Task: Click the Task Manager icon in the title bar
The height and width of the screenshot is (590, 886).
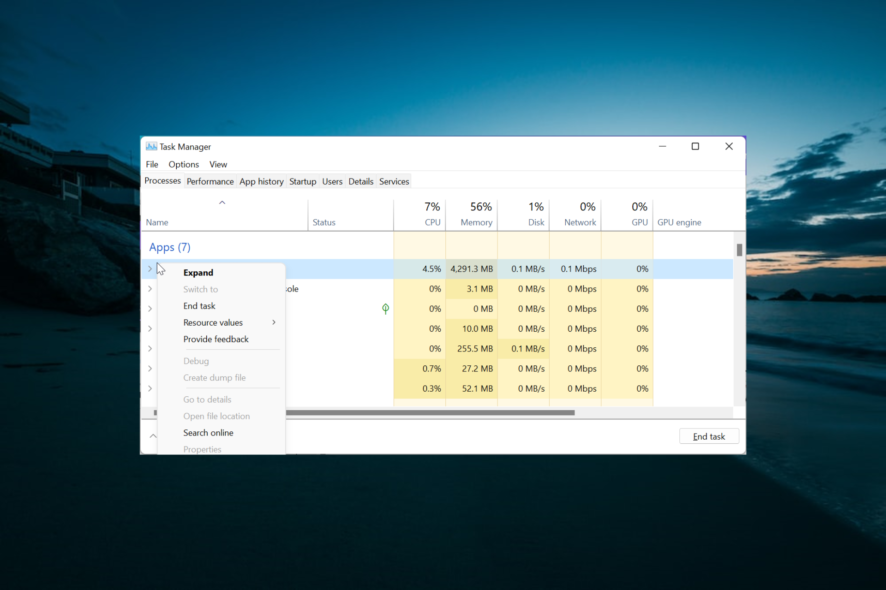Action: click(151, 147)
